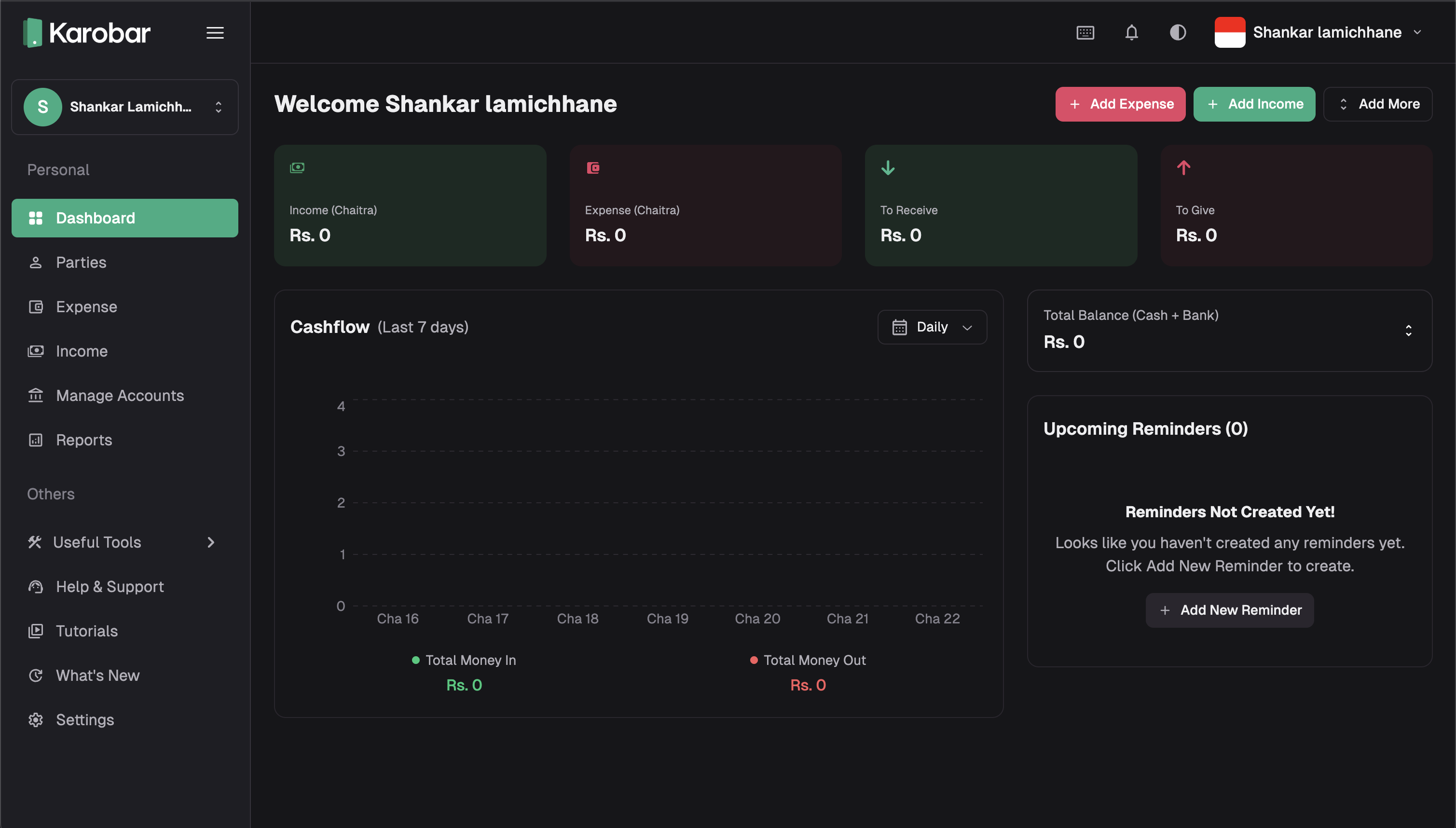The width and height of the screenshot is (1456, 828).
Task: Click the Add New Reminder button
Action: coord(1230,610)
